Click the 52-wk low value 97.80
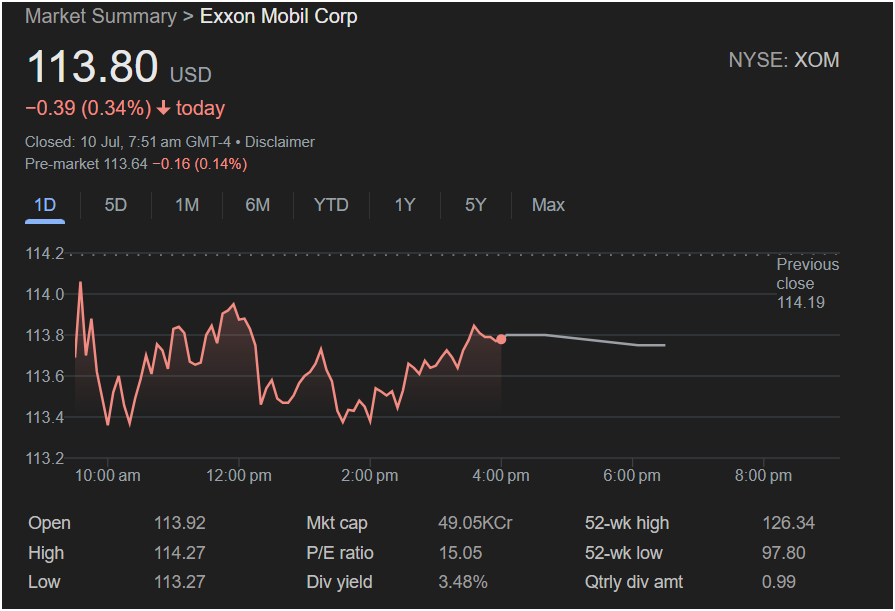The width and height of the screenshot is (895, 611). pos(784,553)
